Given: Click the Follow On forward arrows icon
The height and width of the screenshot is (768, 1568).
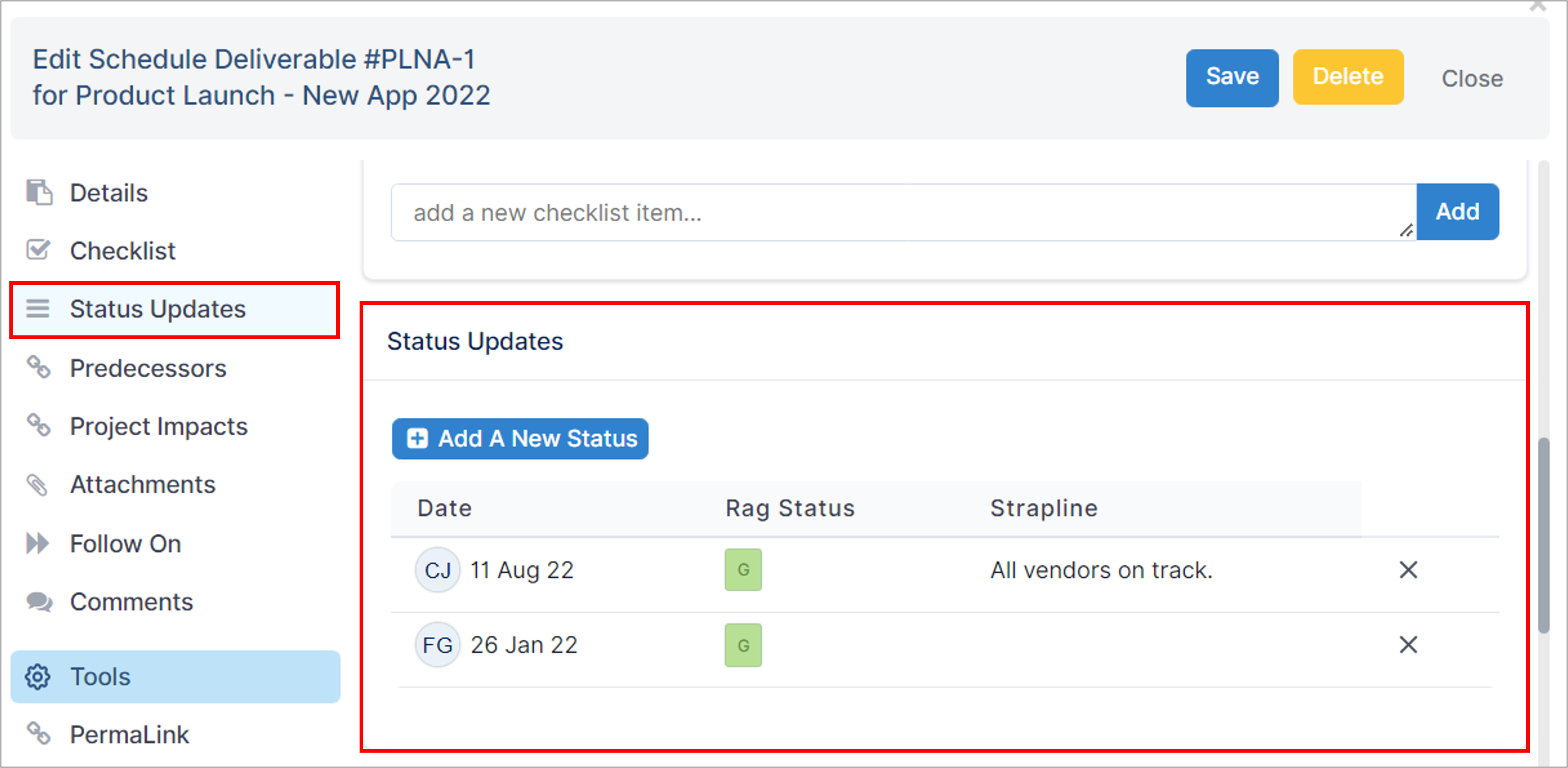Looking at the screenshot, I should 38,543.
